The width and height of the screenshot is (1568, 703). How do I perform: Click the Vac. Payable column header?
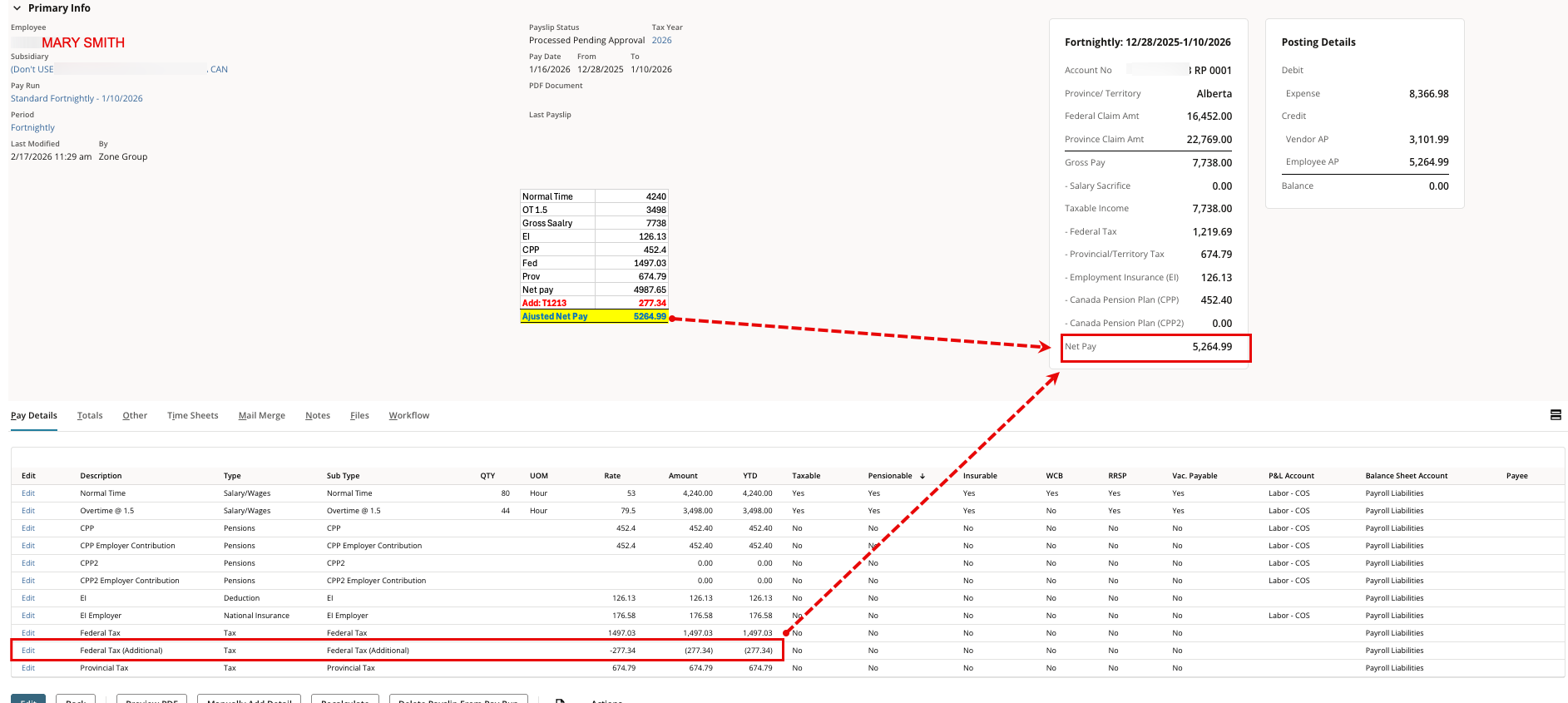point(1195,476)
